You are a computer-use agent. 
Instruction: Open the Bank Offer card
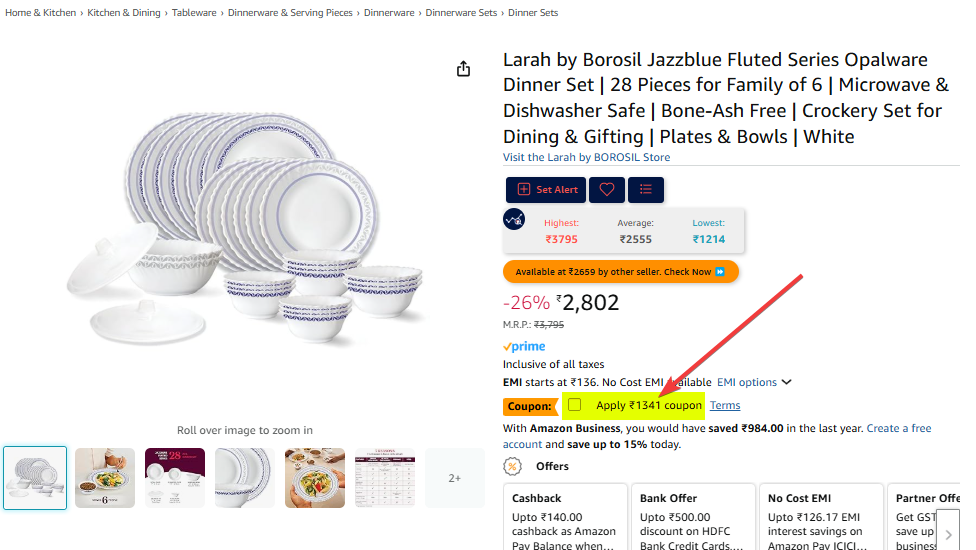(693, 517)
